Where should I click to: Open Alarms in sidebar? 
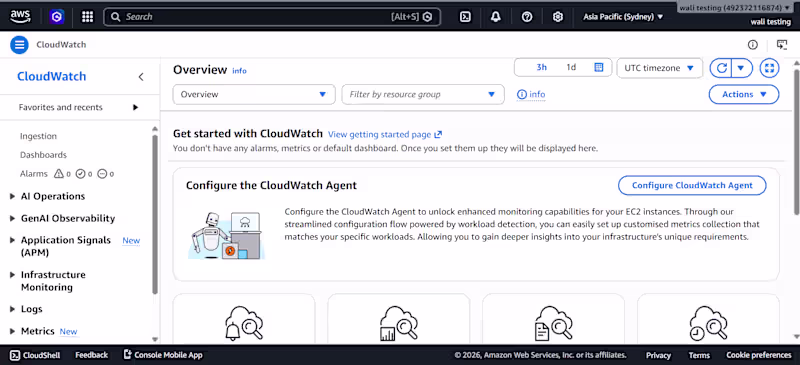(x=34, y=174)
